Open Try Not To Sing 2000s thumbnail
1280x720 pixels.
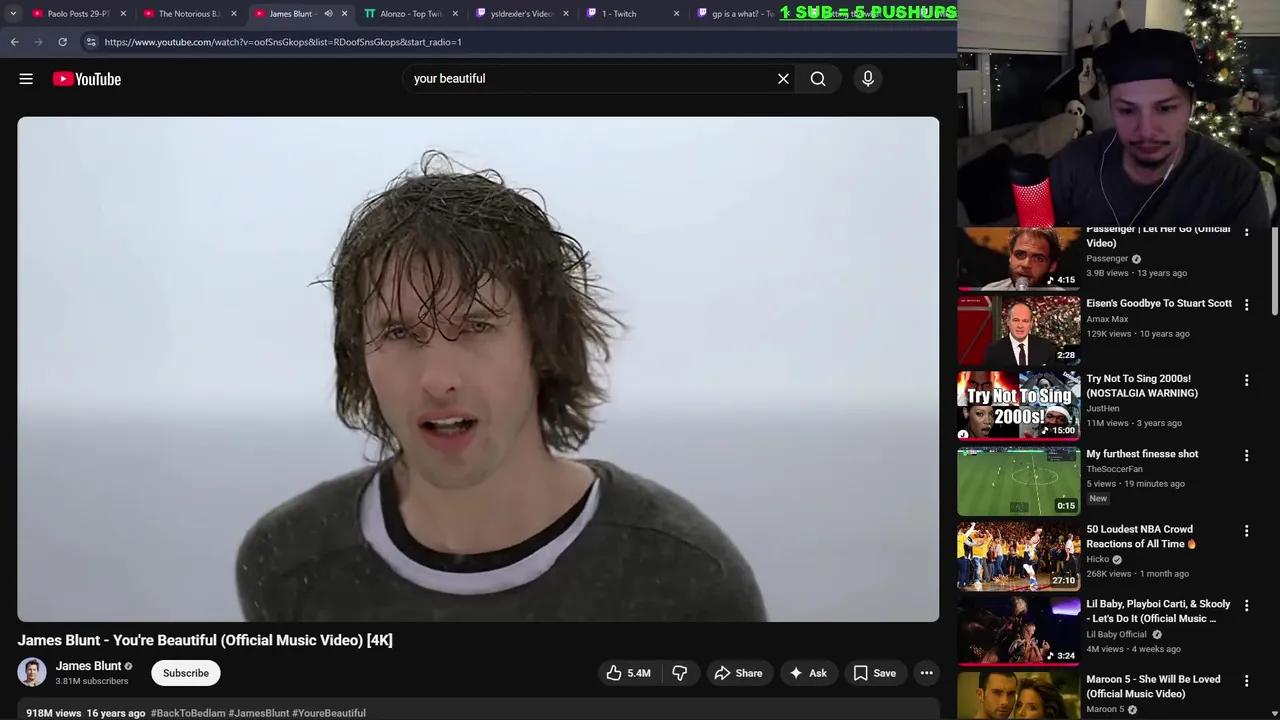click(x=1018, y=406)
